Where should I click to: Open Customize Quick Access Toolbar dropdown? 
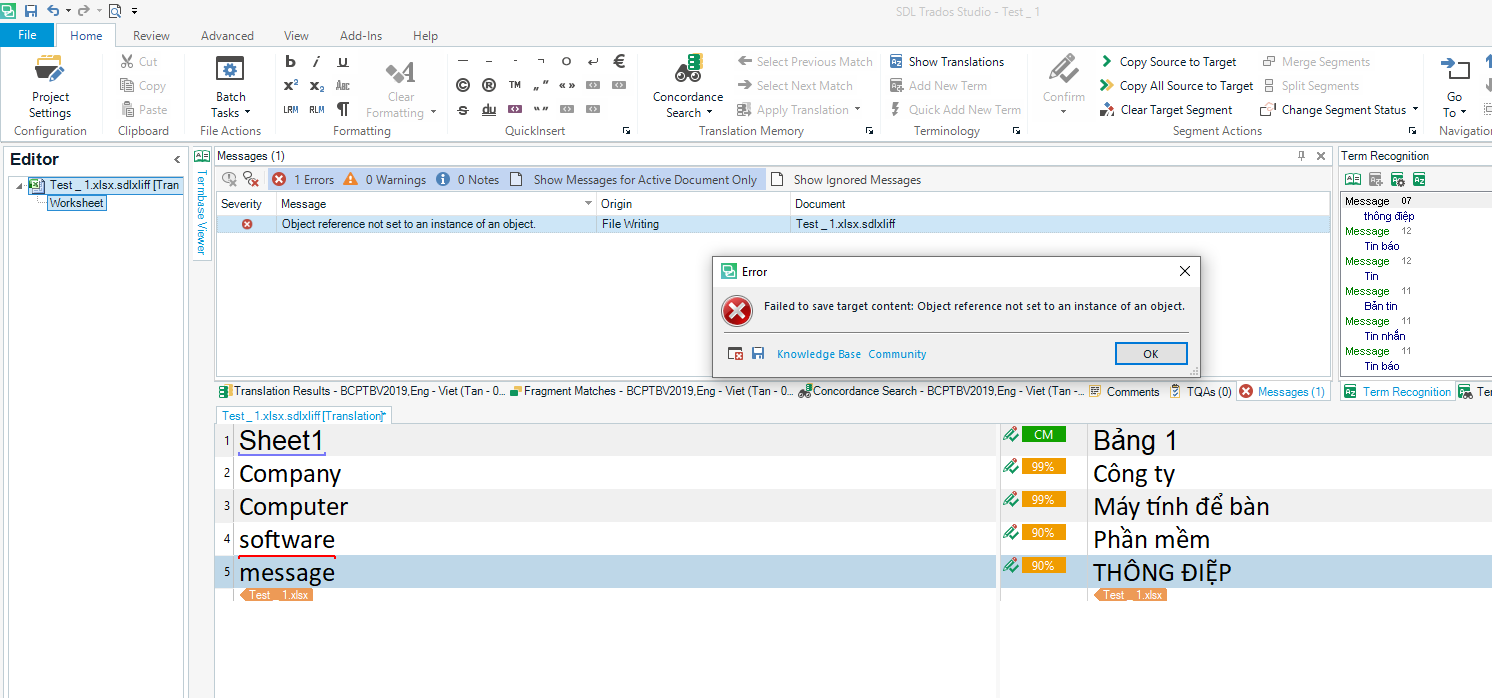click(134, 10)
